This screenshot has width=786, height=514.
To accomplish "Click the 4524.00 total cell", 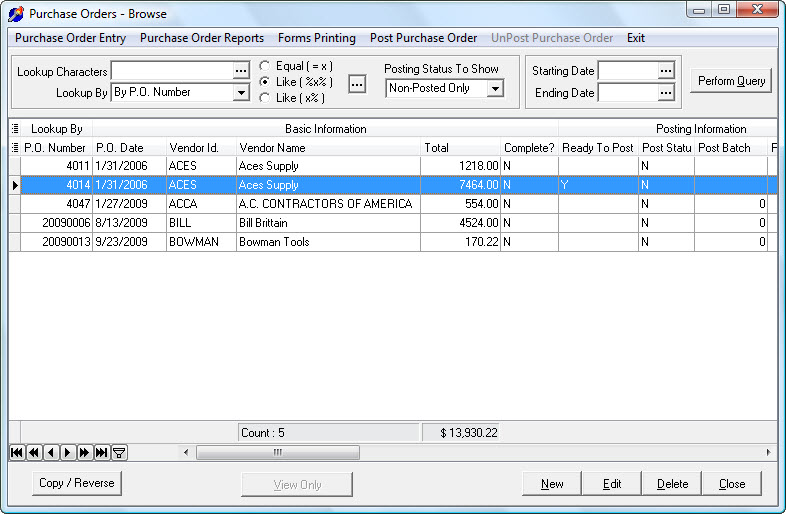I will point(460,223).
